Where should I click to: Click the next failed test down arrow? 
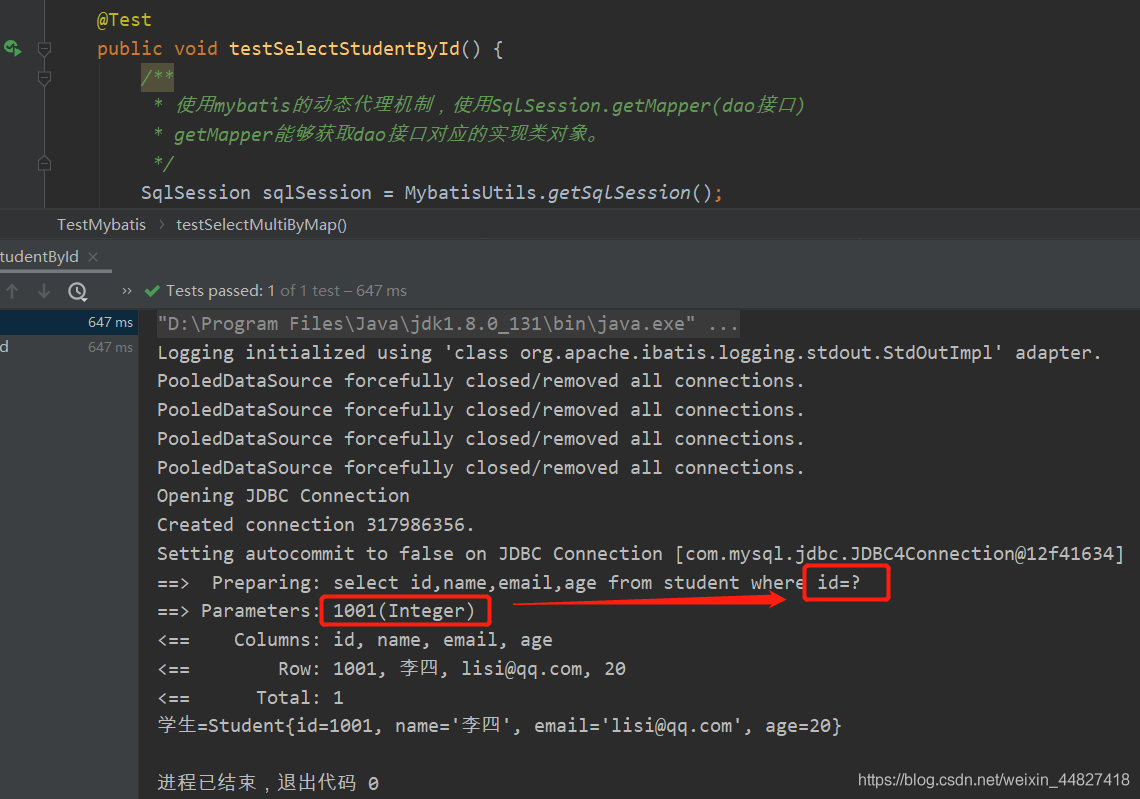[44, 291]
